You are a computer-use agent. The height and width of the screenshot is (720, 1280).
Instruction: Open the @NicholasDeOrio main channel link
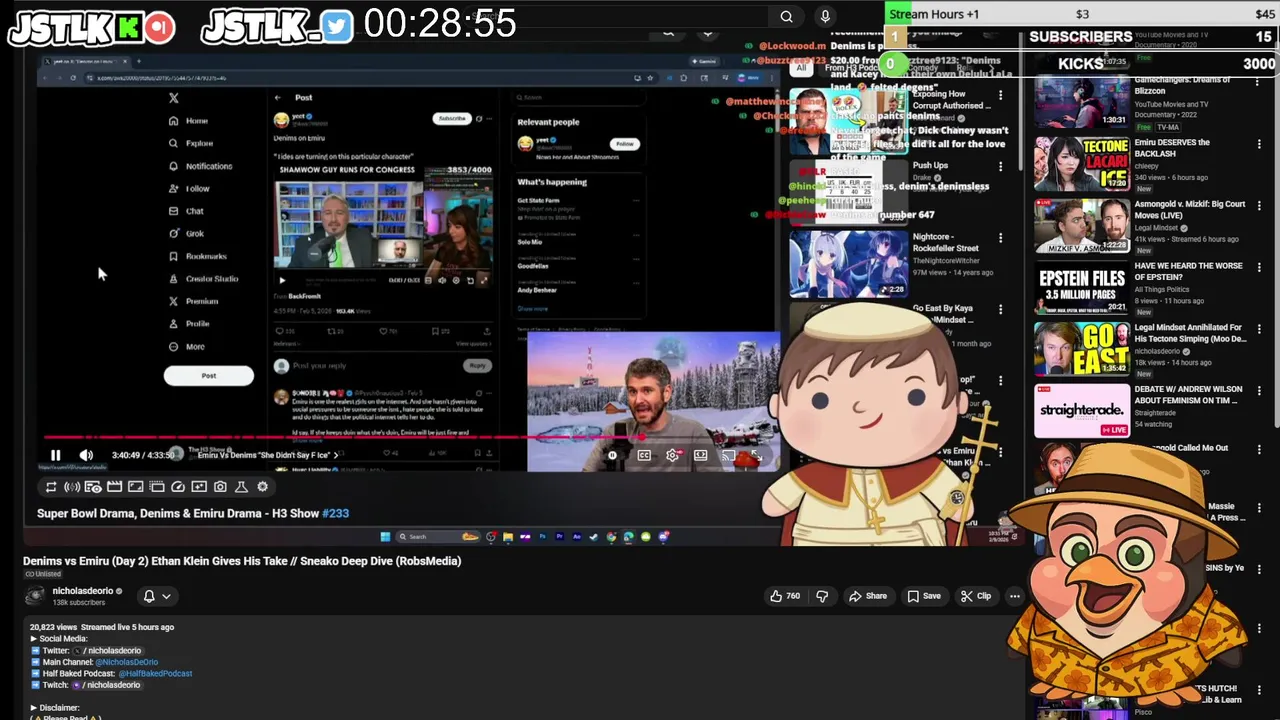[126, 662]
